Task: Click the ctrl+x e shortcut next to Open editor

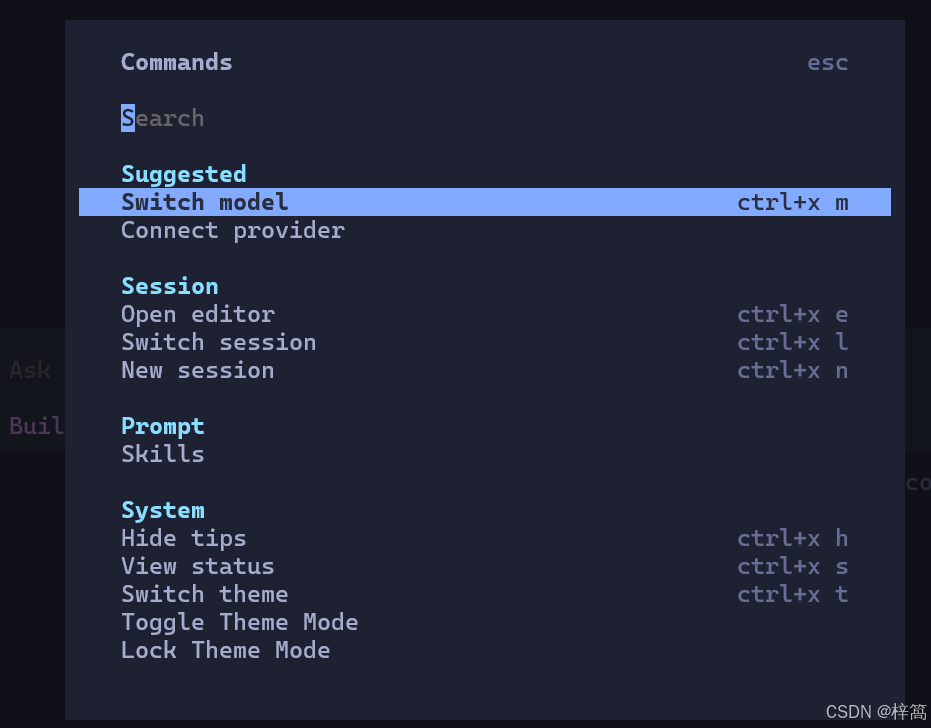Action: (793, 314)
